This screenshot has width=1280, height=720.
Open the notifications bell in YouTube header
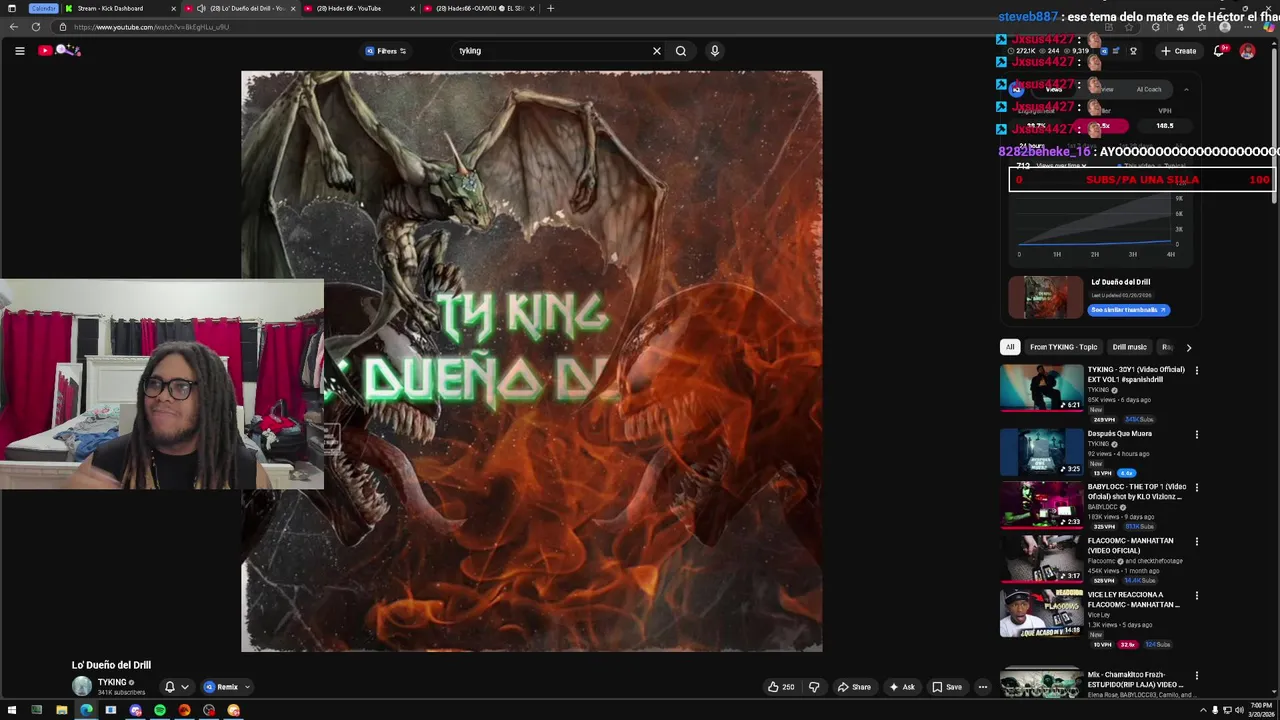[1219, 51]
